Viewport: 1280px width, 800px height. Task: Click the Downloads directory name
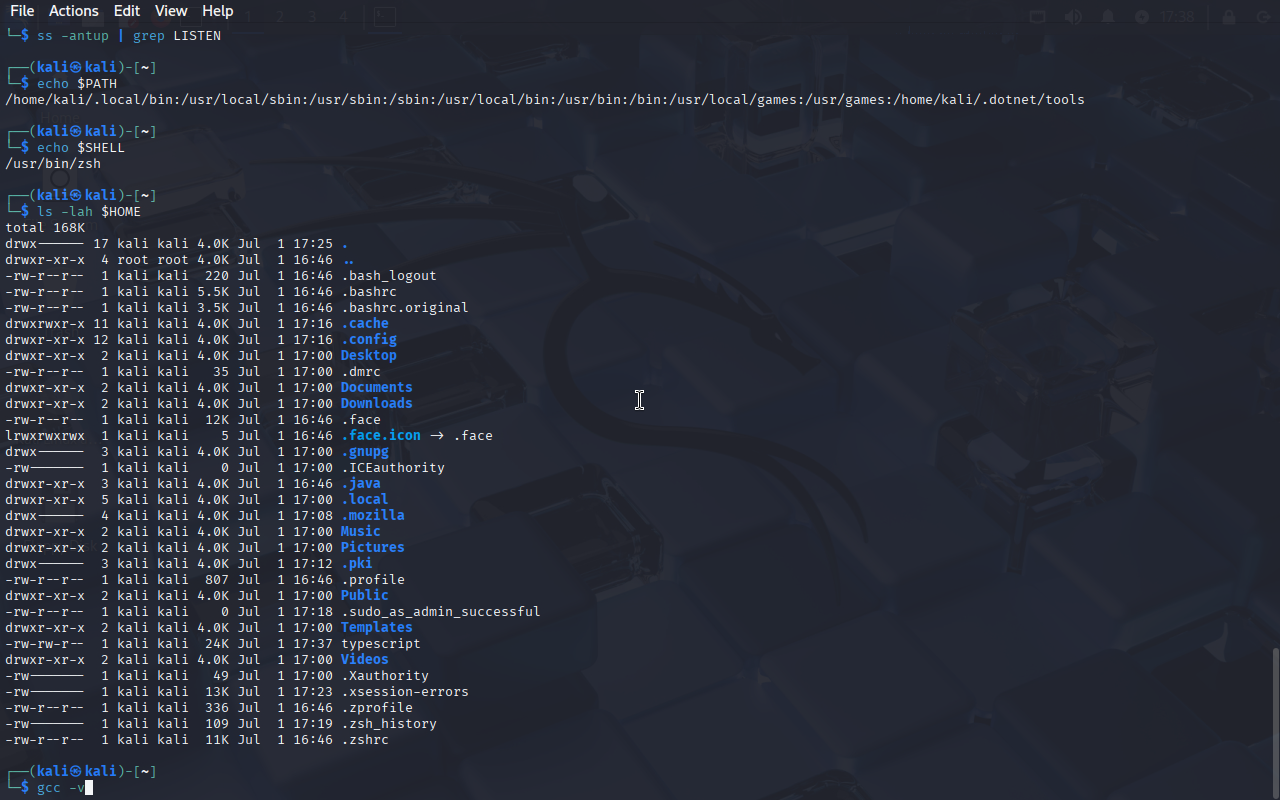(x=377, y=404)
